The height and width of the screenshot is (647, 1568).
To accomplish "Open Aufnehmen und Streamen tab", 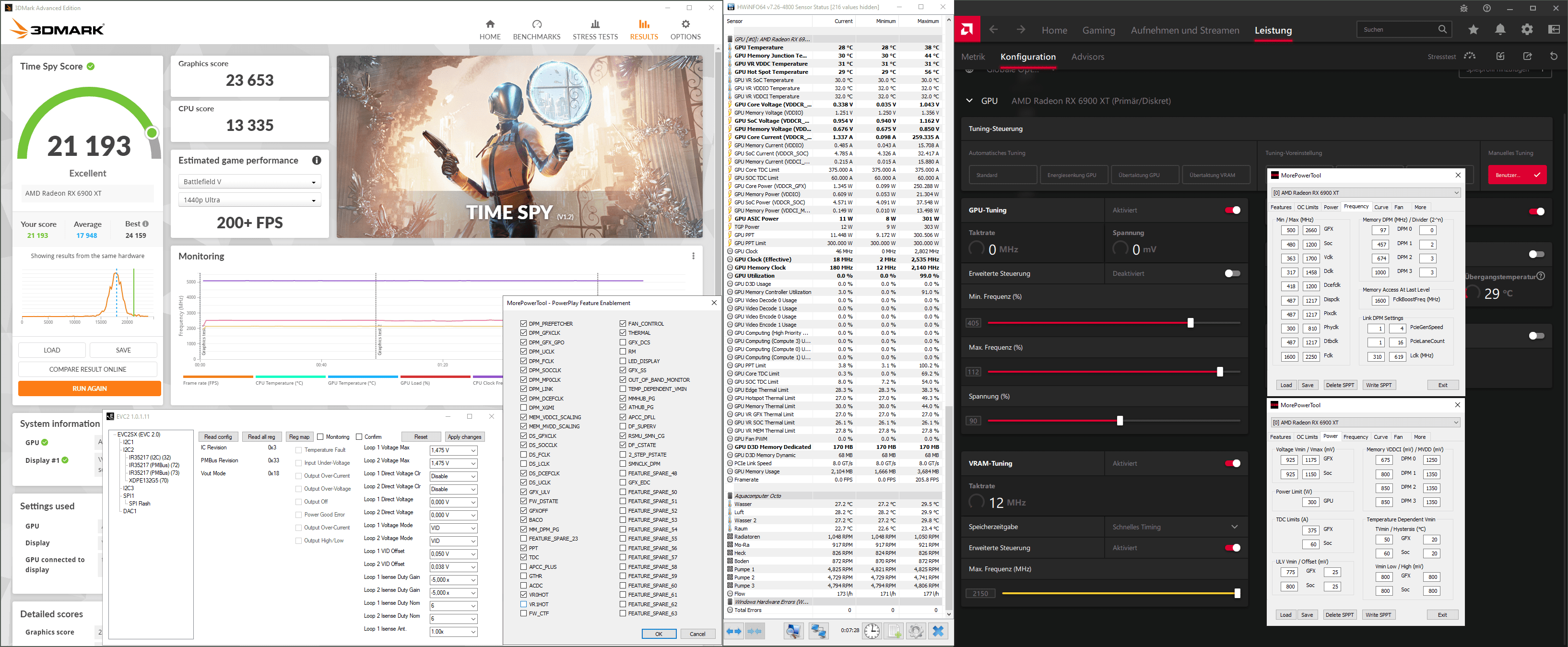I will (x=1185, y=30).
